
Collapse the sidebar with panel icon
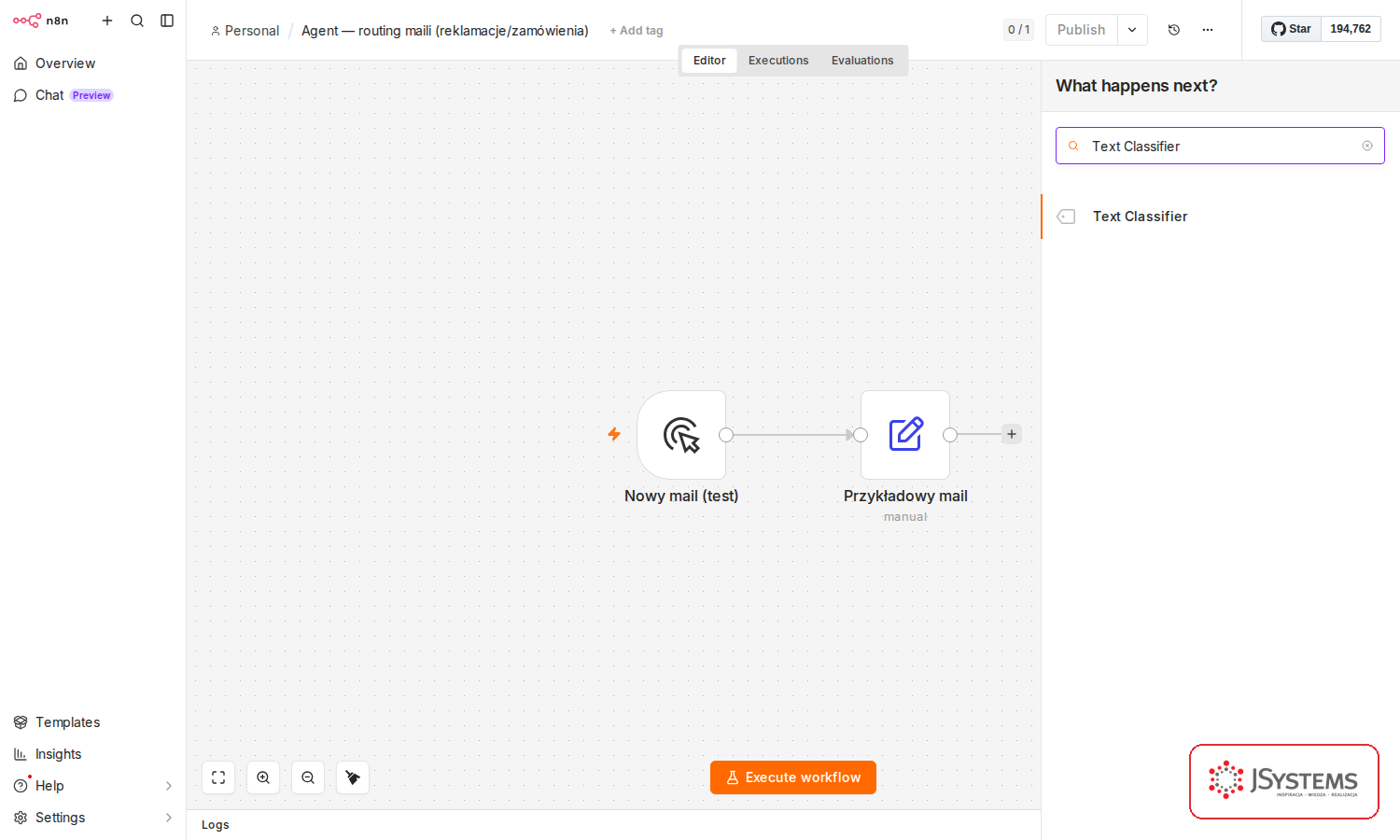click(x=167, y=21)
